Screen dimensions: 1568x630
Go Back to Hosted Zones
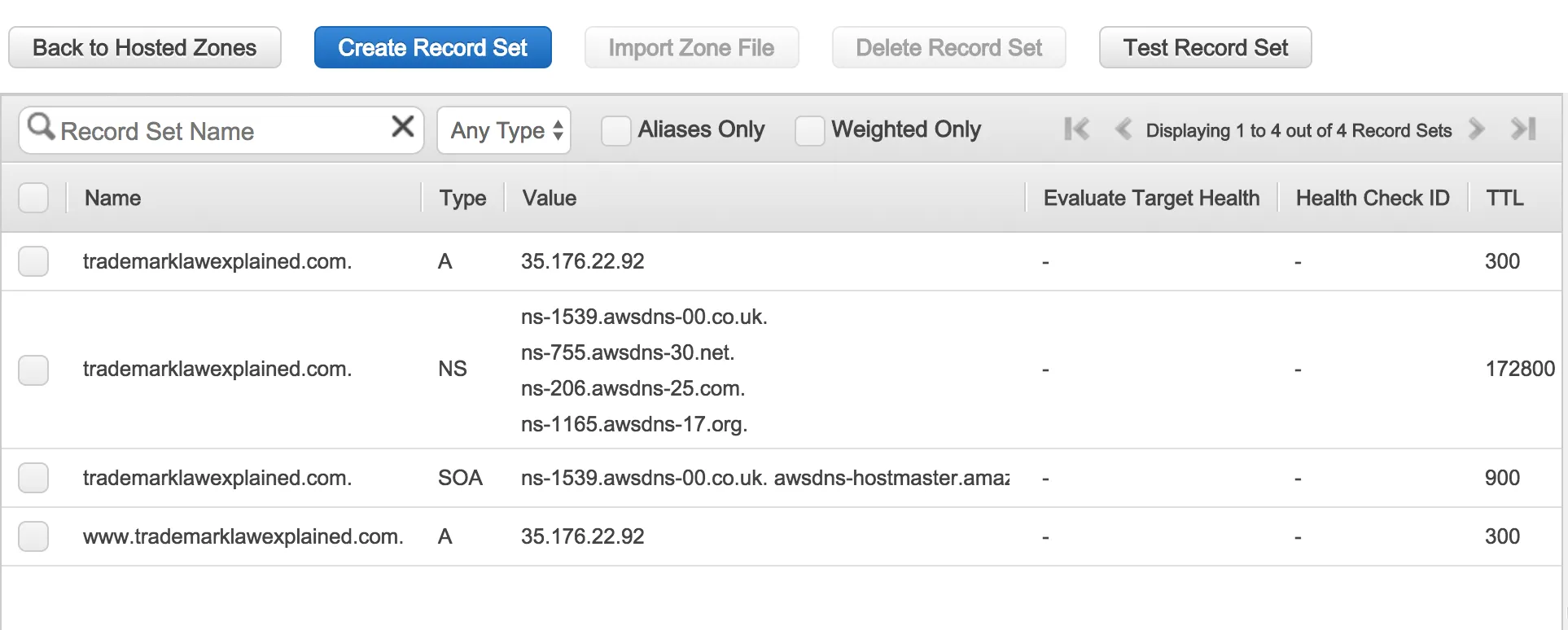click(145, 48)
